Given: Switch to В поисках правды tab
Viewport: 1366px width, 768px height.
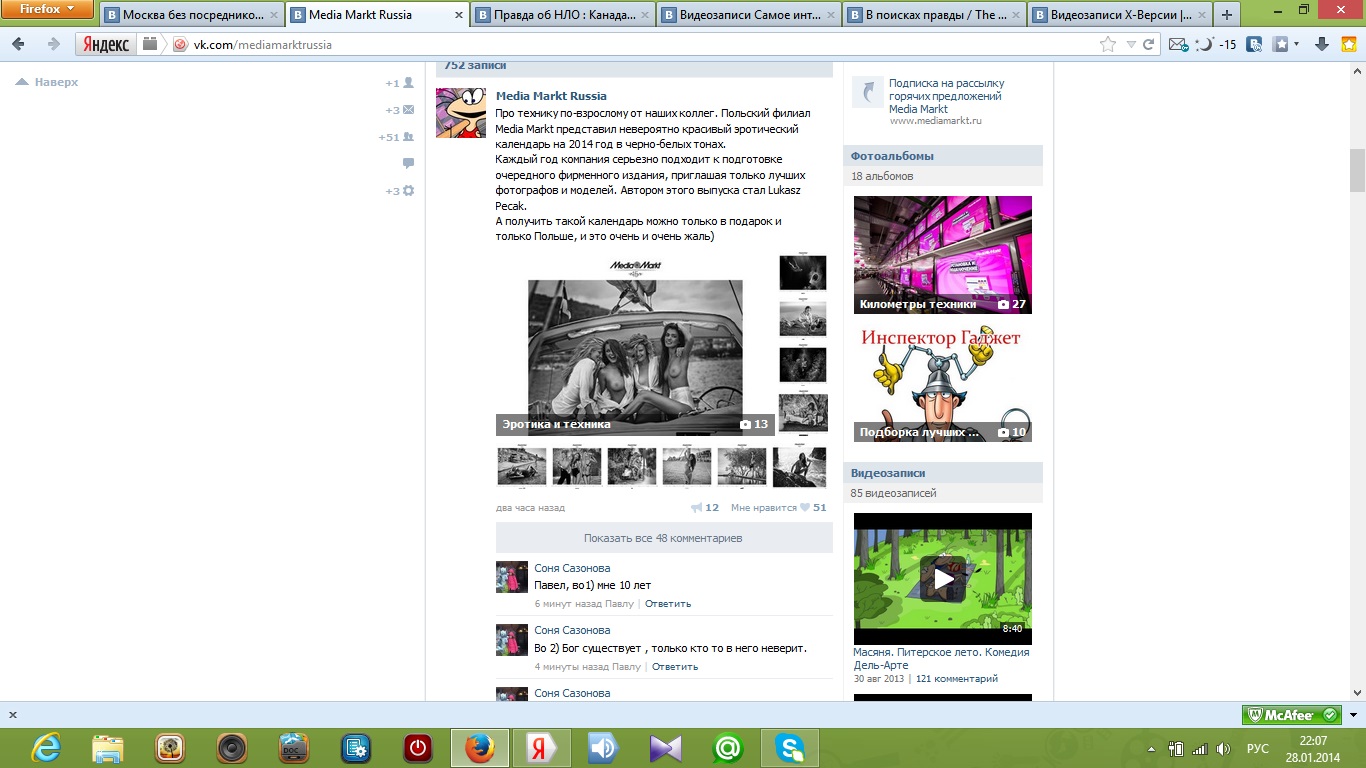Looking at the screenshot, I should (933, 15).
